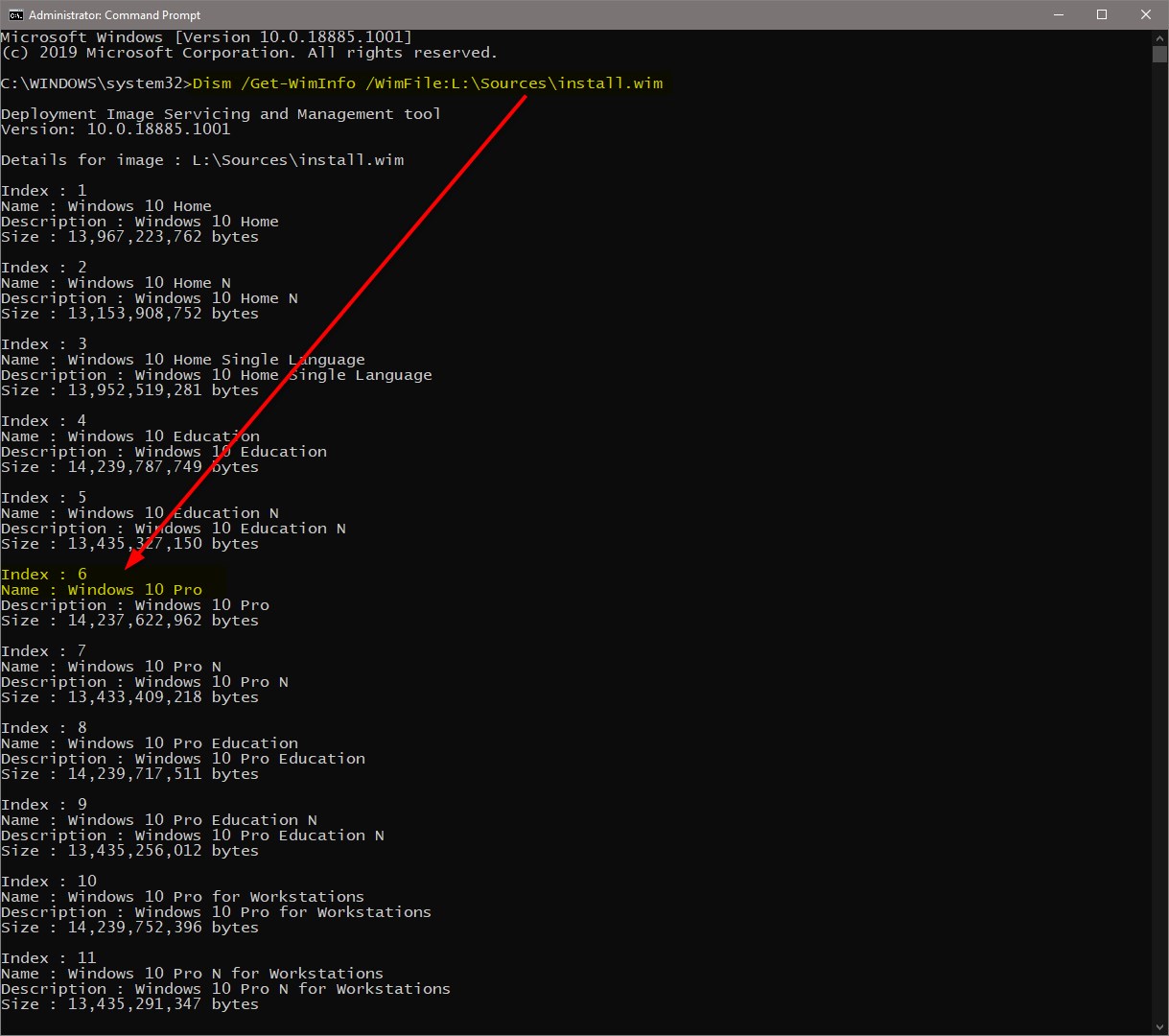Click 'Name : Windows 10 Home N' line
The height and width of the screenshot is (1036, 1169).
[x=116, y=283]
